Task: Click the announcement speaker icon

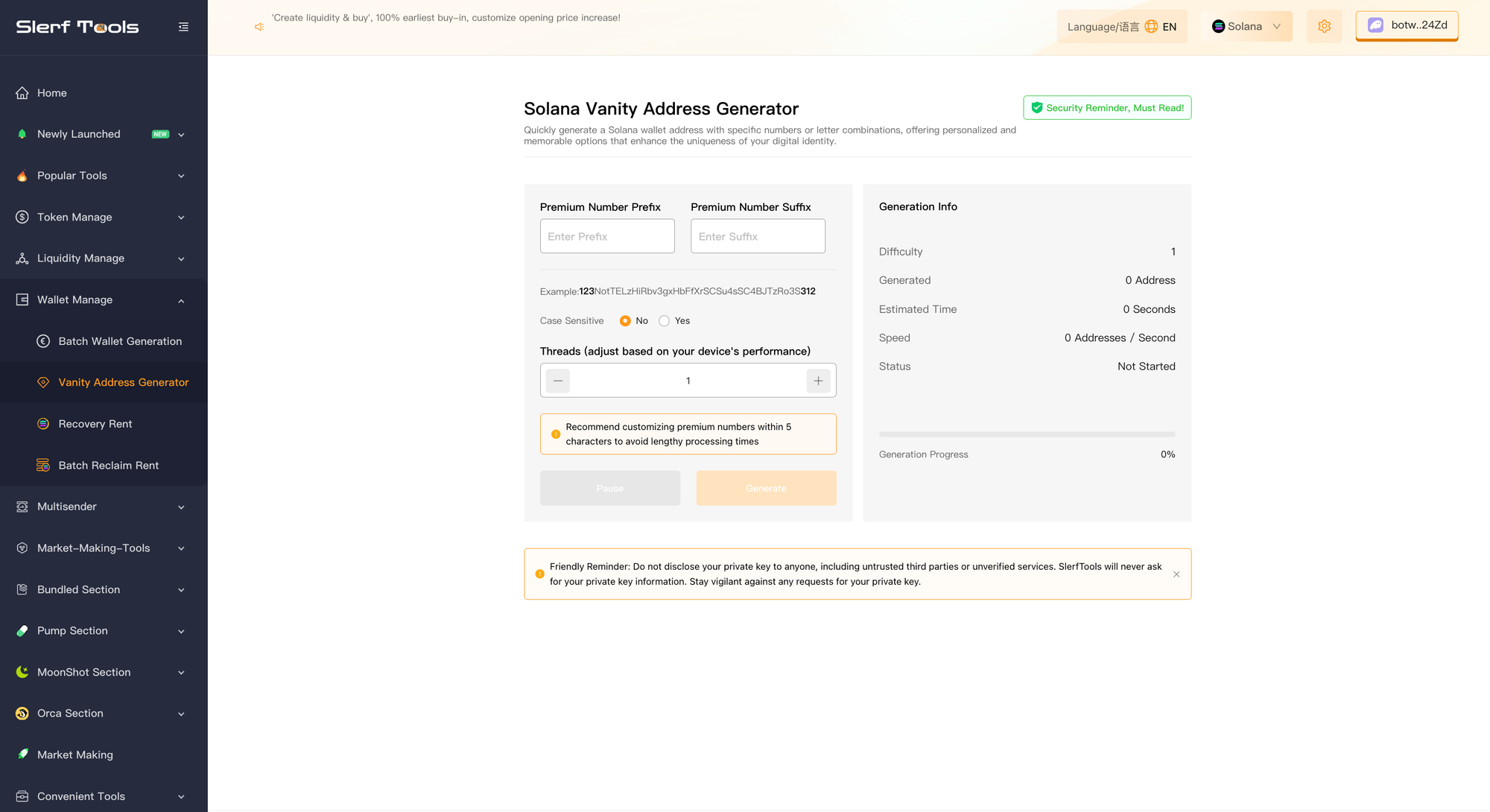Action: coord(259,27)
